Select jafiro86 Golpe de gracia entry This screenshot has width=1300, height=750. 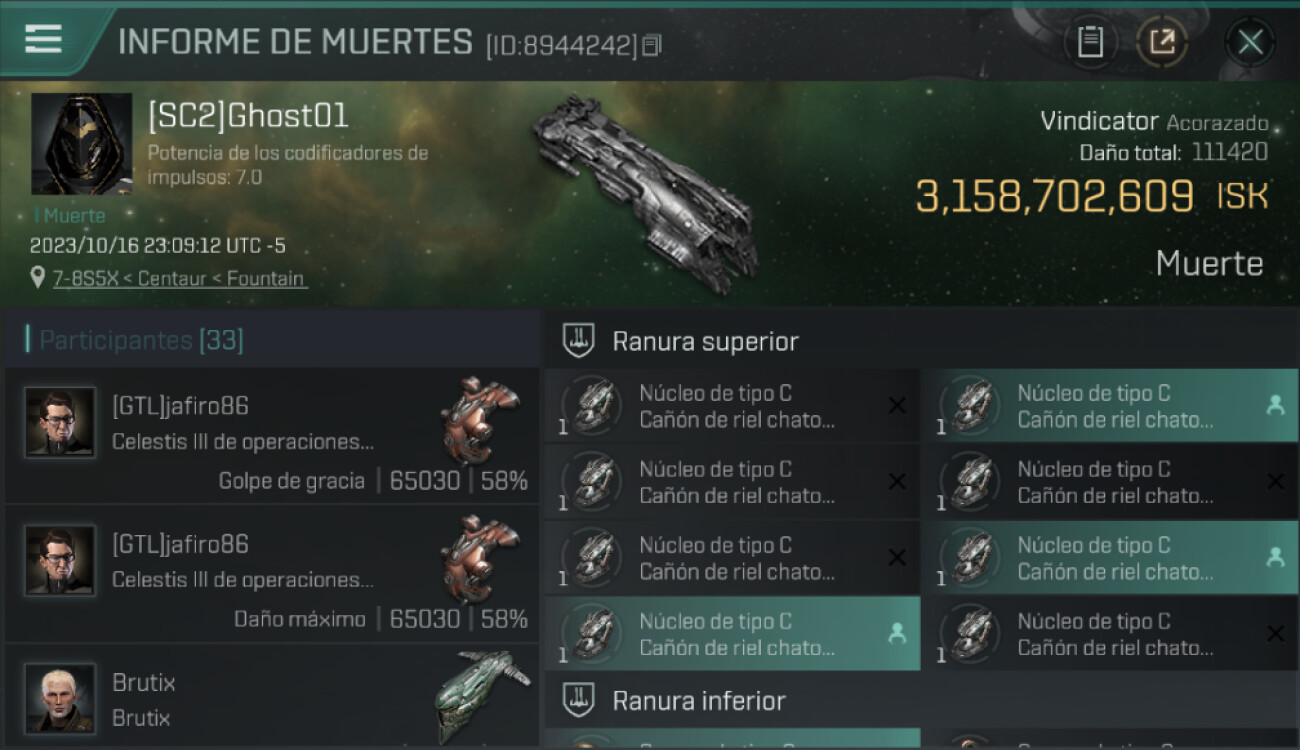point(272,435)
